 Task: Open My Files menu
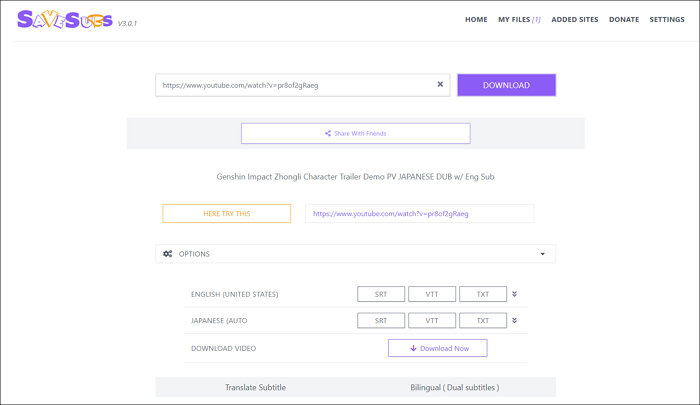coord(519,20)
